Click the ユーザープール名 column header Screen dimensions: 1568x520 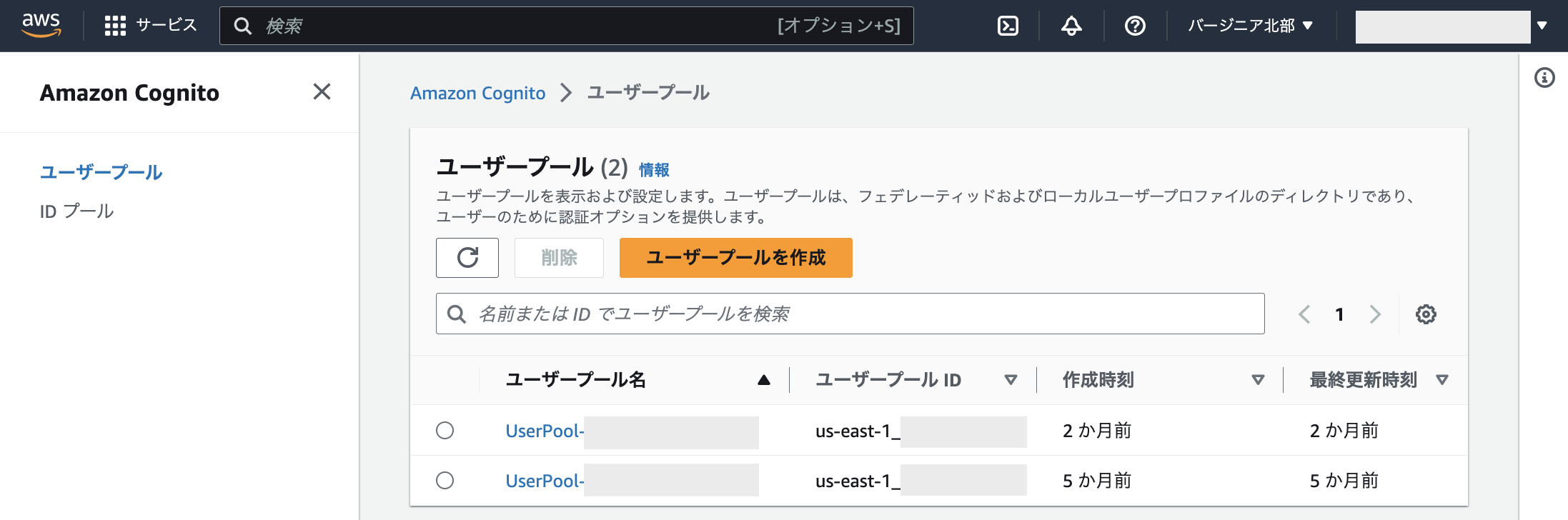pos(575,380)
